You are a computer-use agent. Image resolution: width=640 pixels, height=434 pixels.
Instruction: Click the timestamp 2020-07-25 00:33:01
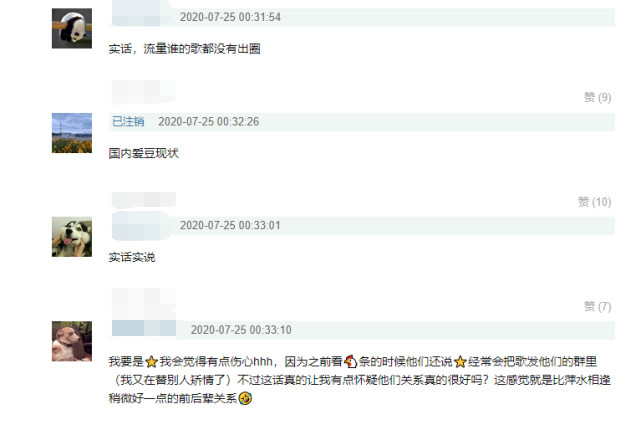coord(230,225)
